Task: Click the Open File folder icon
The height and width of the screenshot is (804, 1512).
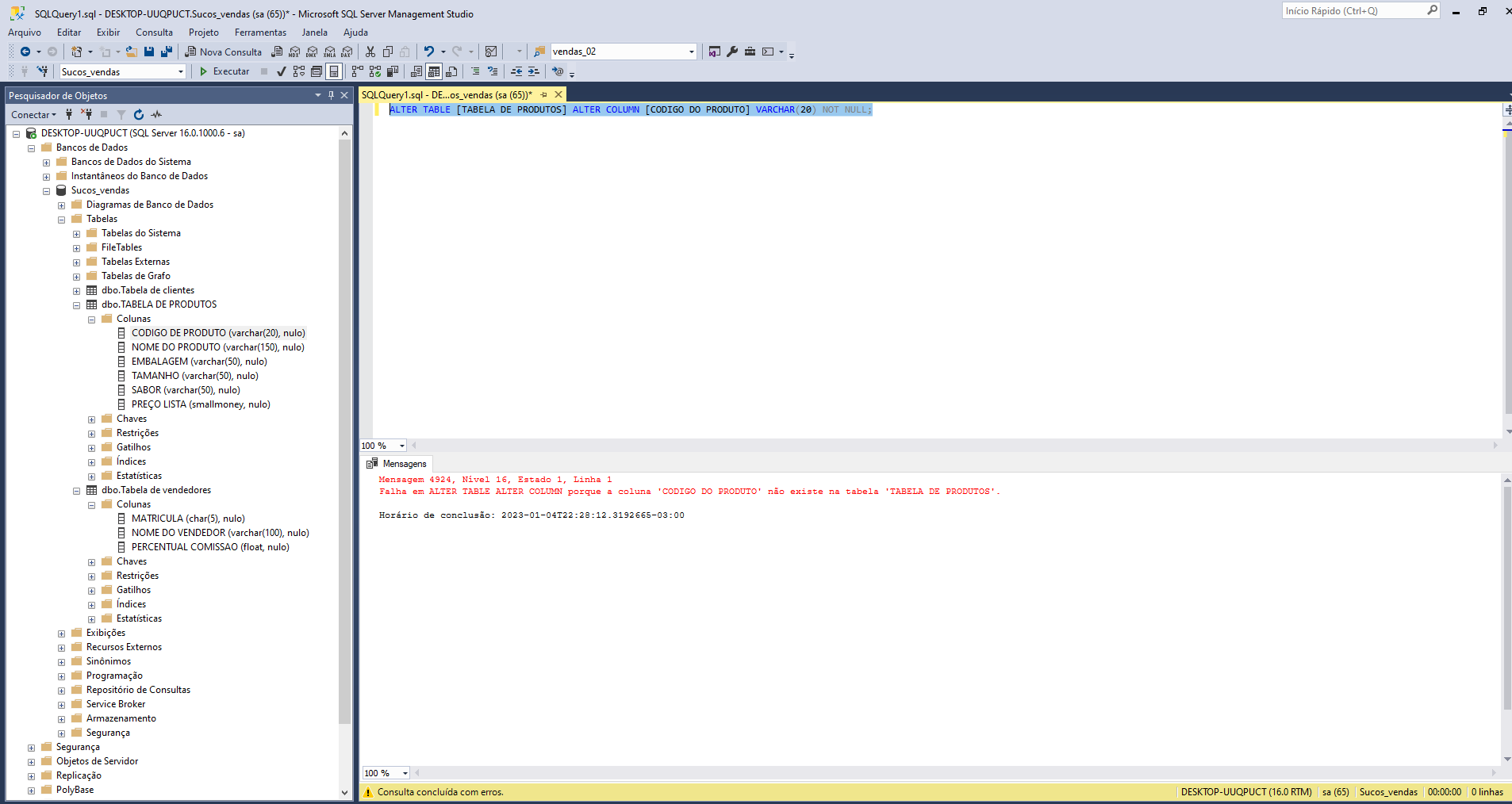Action: click(132, 52)
